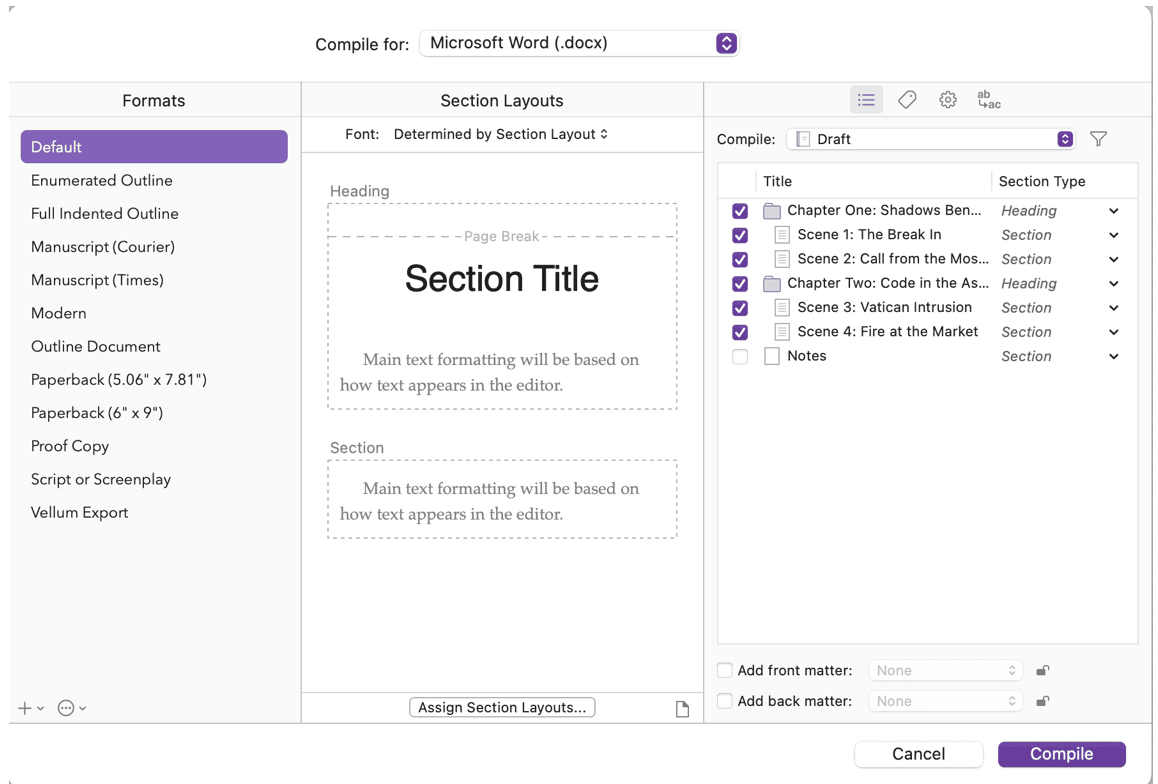1158x784 pixels.
Task: Select the Script or Screenplay format
Action: (x=154, y=479)
